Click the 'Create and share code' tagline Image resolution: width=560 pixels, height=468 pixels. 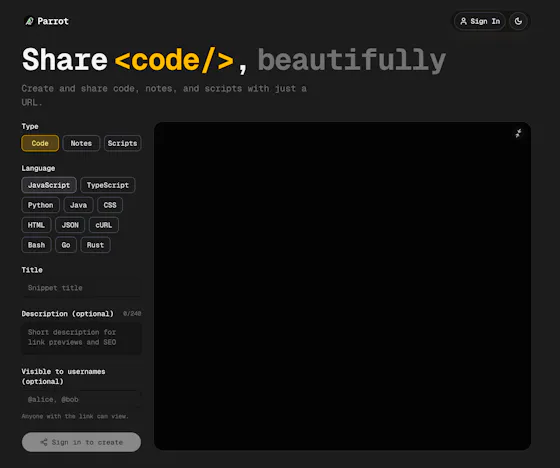point(164,95)
